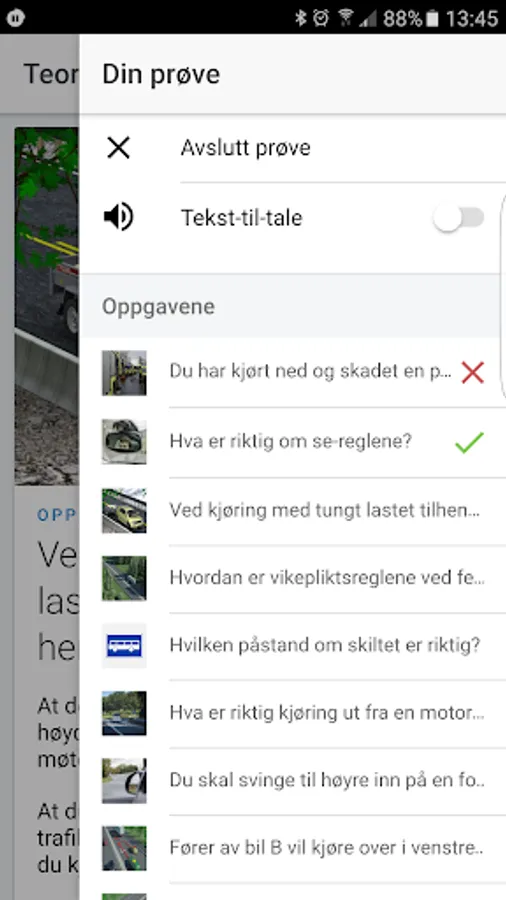Screen dimensions: 506x900
Task: Click the green checkmark result icon
Action: 469,442
